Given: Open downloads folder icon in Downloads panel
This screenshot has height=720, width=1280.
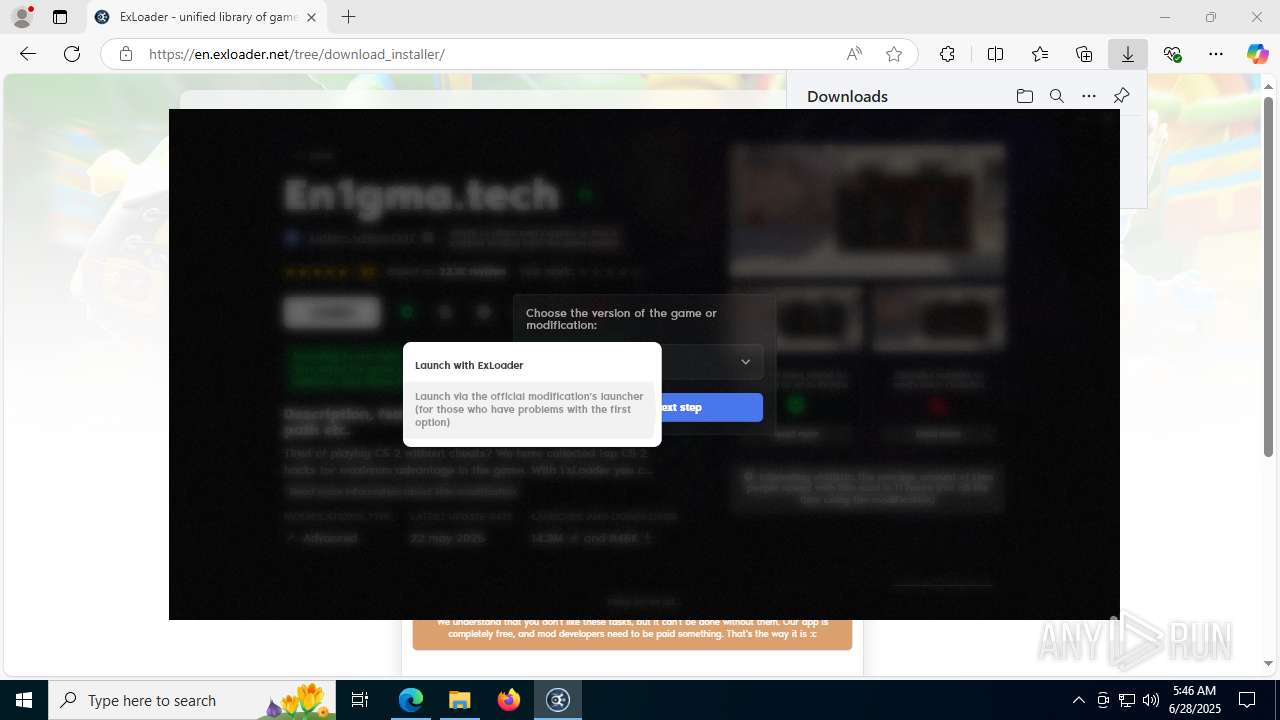Looking at the screenshot, I should 1024,96.
